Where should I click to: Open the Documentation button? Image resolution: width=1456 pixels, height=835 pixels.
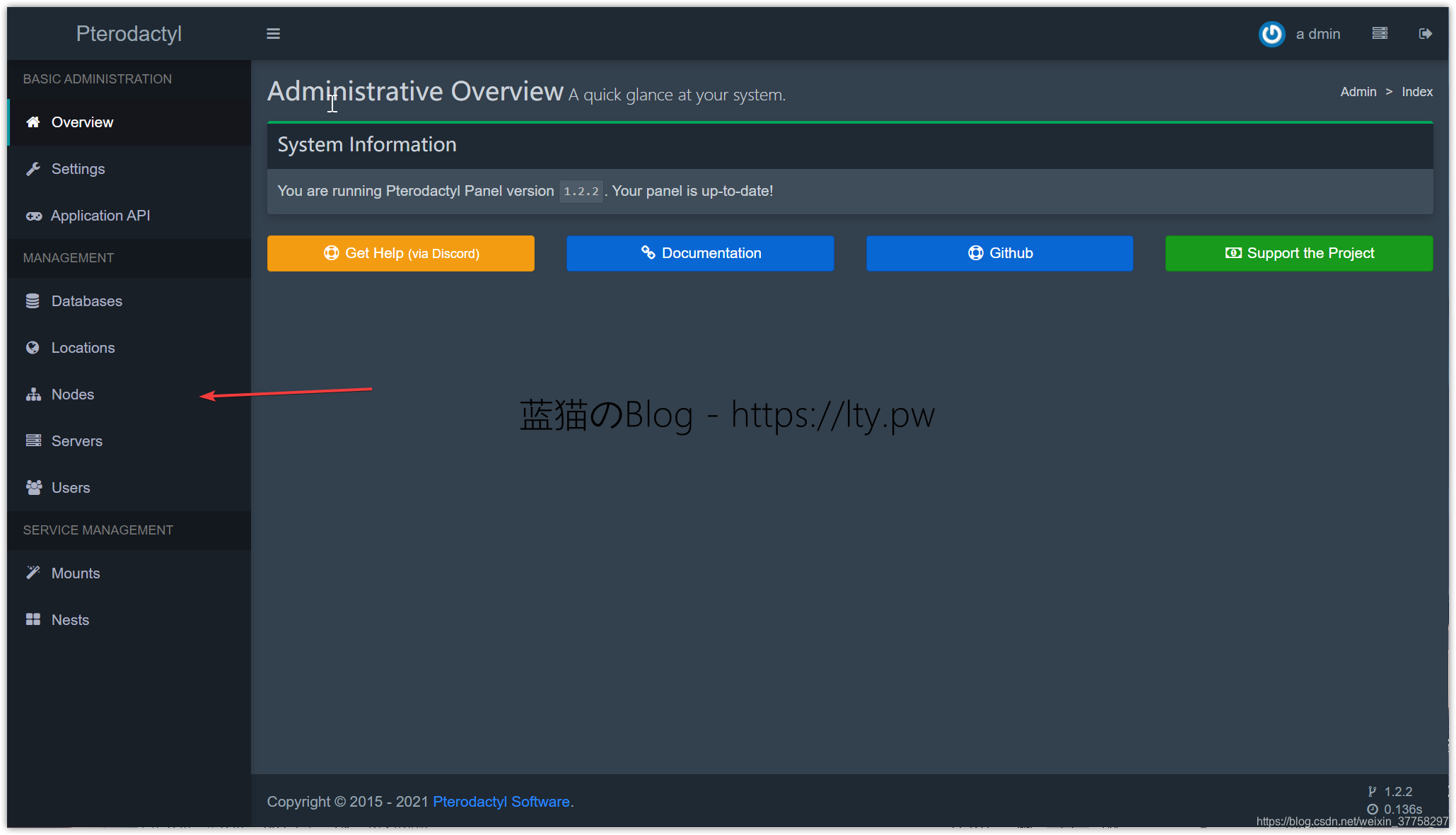click(x=699, y=253)
